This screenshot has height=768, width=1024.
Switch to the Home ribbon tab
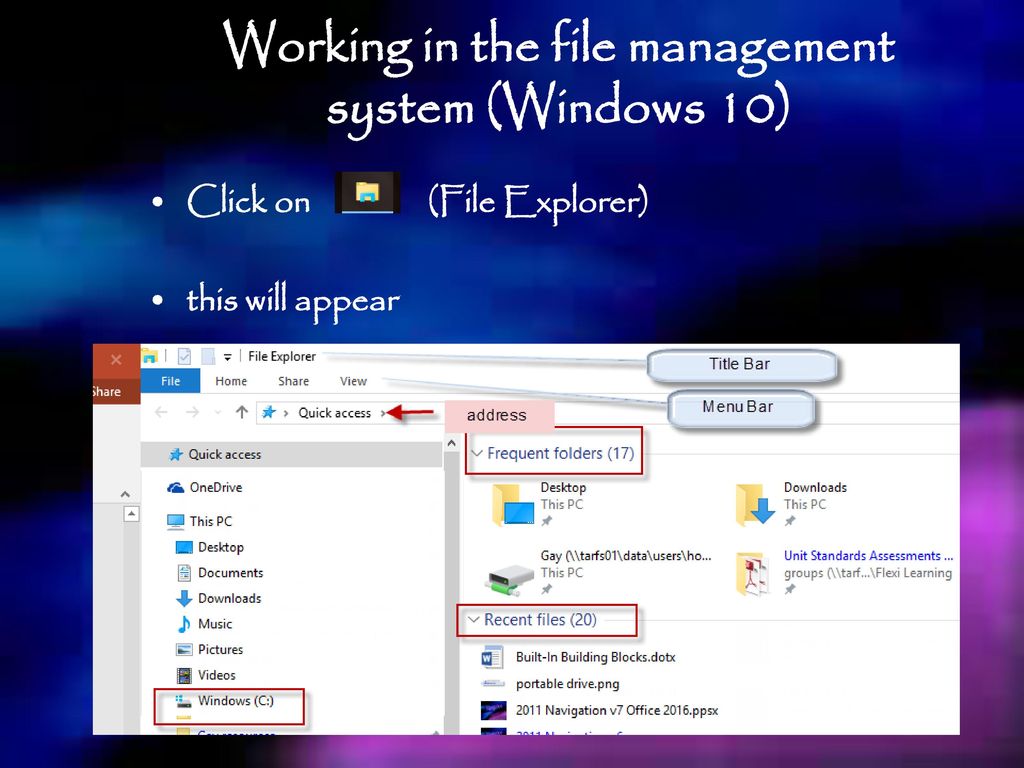(x=231, y=381)
